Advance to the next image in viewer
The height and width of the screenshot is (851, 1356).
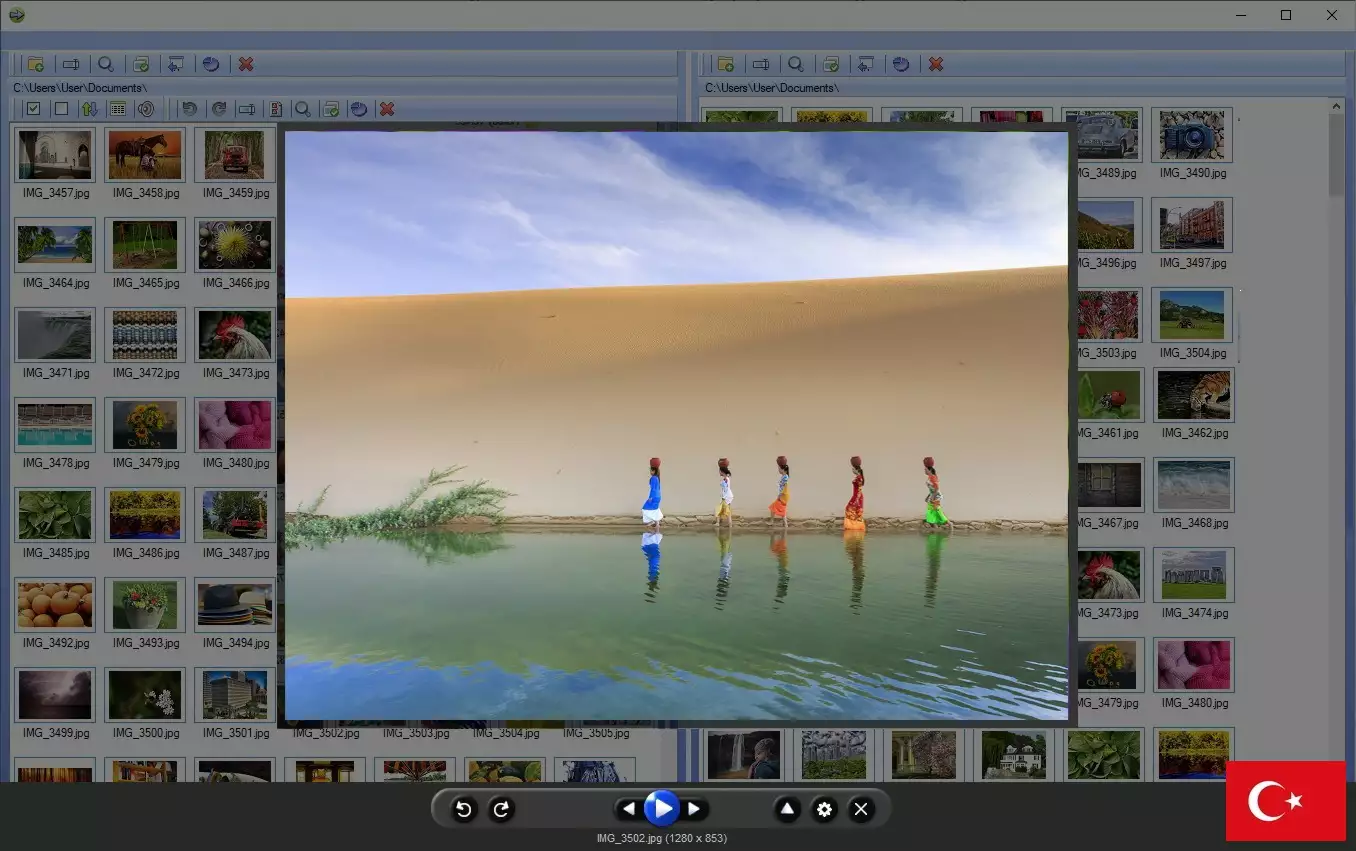[694, 809]
